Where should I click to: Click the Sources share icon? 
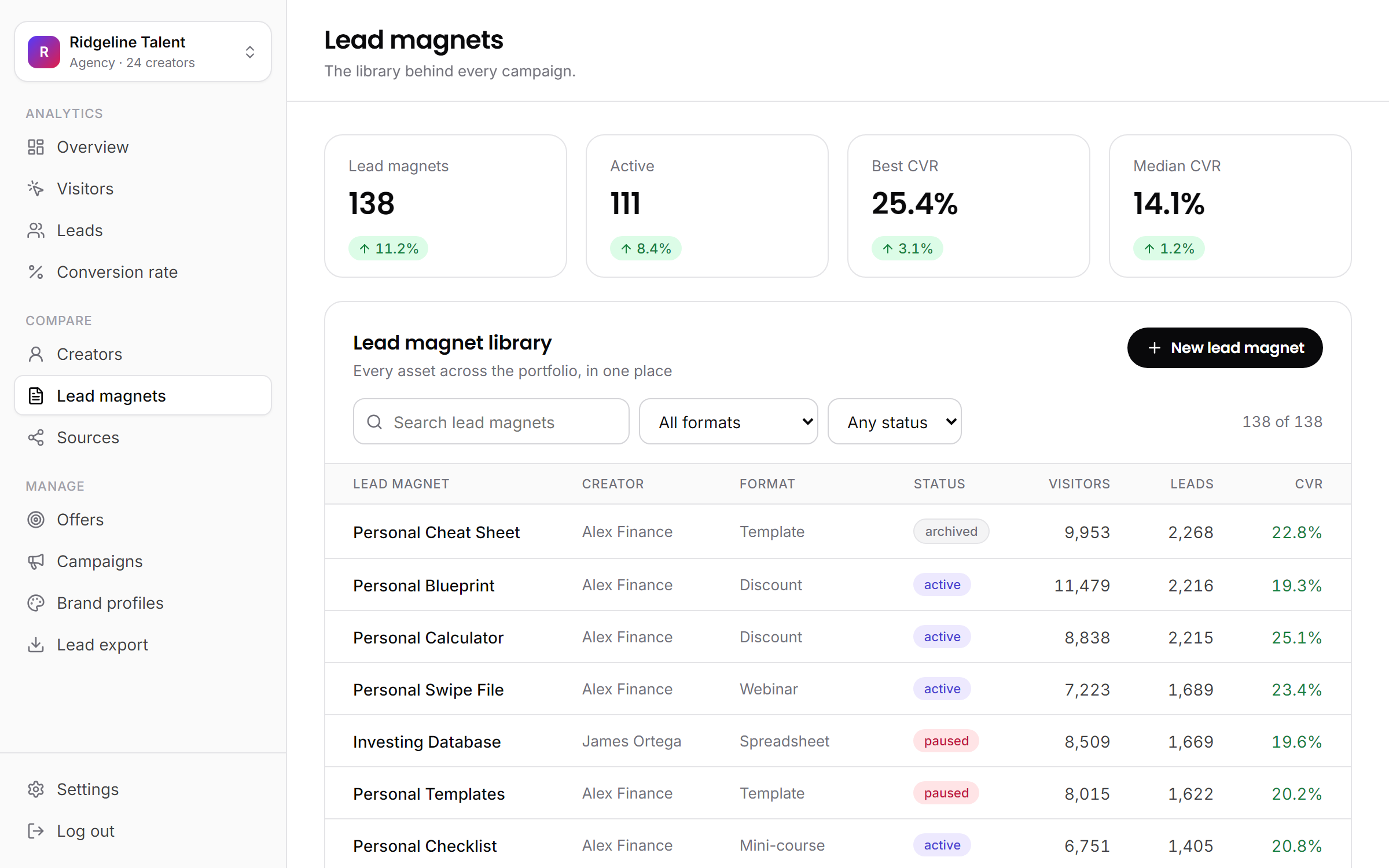[36, 437]
